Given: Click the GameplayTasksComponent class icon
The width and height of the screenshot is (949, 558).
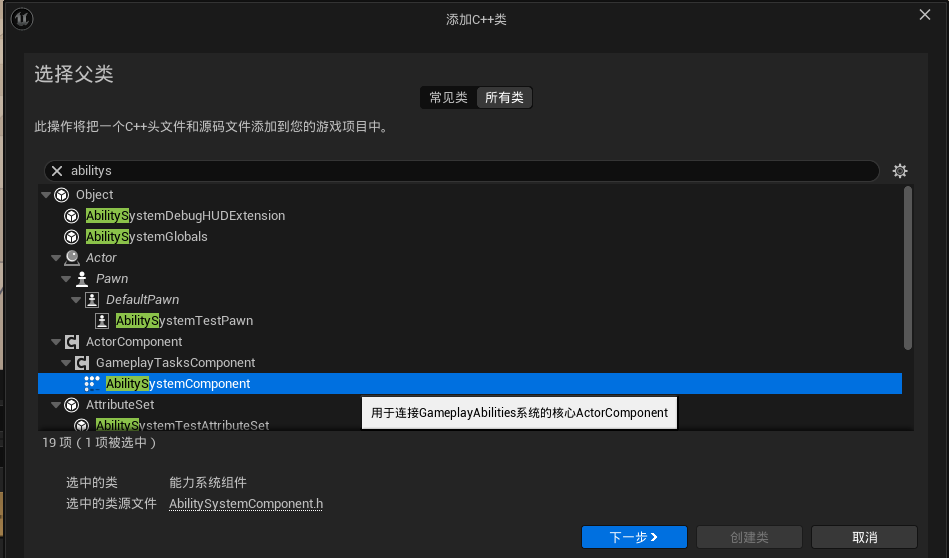Looking at the screenshot, I should click(x=82, y=363).
